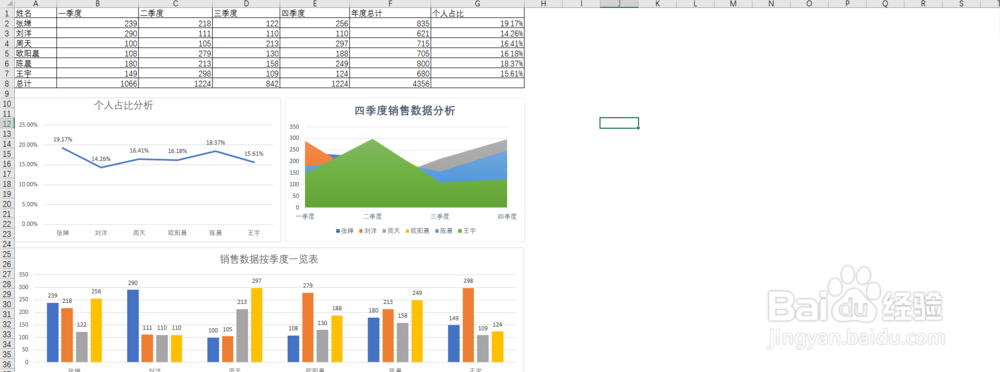Click the 二季度 table header cell
The height and width of the screenshot is (372, 1000).
[x=175, y=12]
